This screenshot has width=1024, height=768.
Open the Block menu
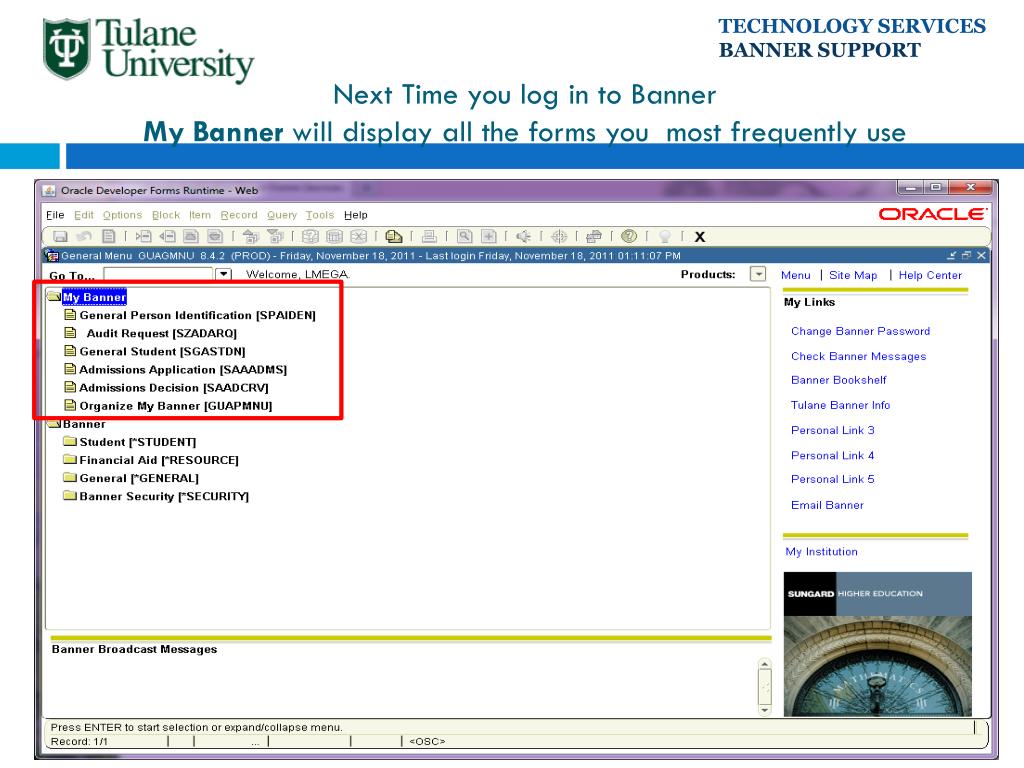pyautogui.click(x=166, y=215)
